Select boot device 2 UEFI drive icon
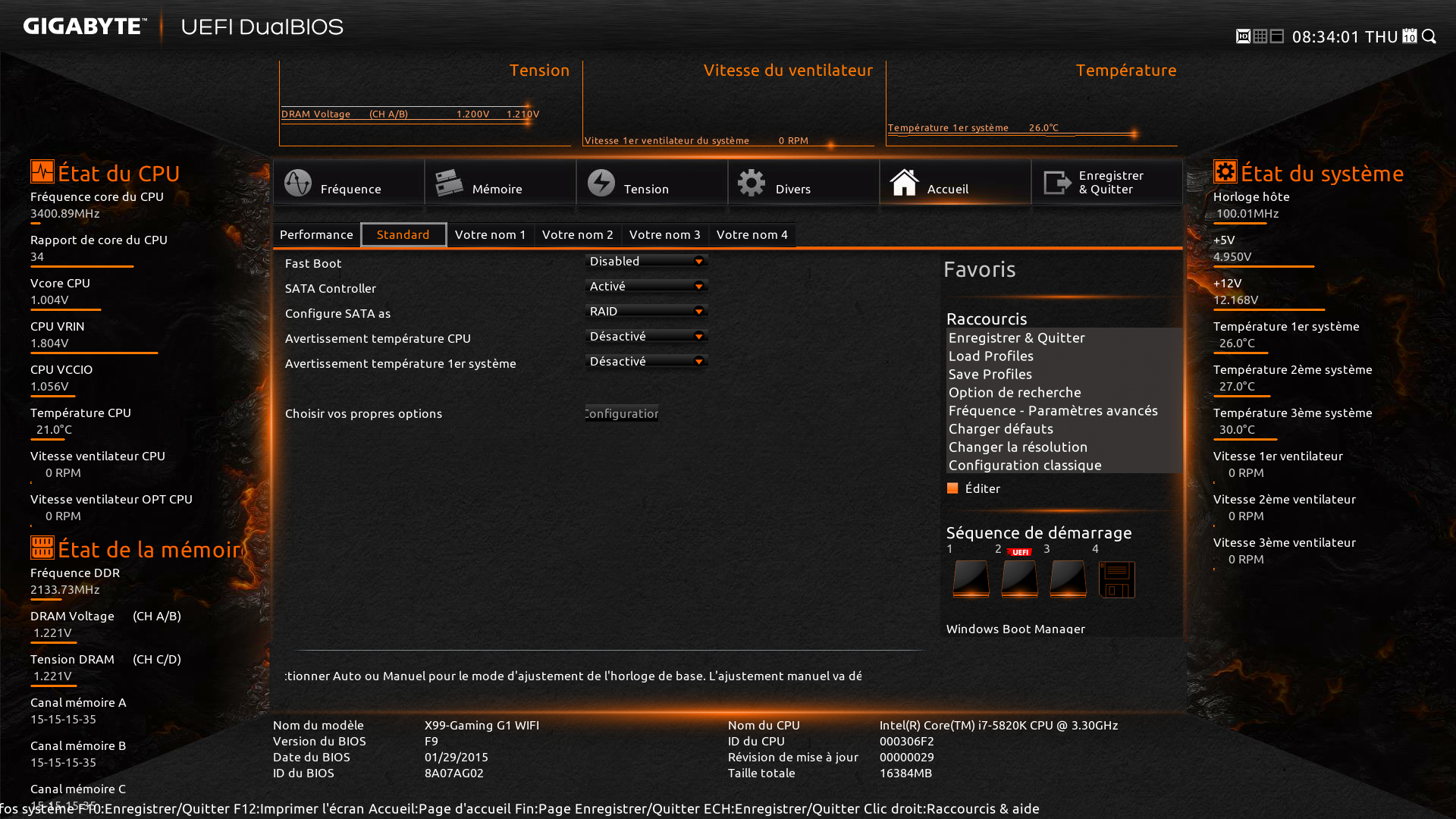The image size is (1456, 819). pos(1019,579)
